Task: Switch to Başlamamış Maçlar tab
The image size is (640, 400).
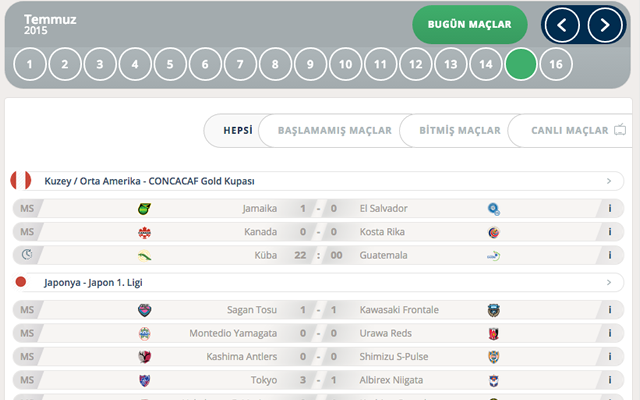Action: [x=329, y=130]
